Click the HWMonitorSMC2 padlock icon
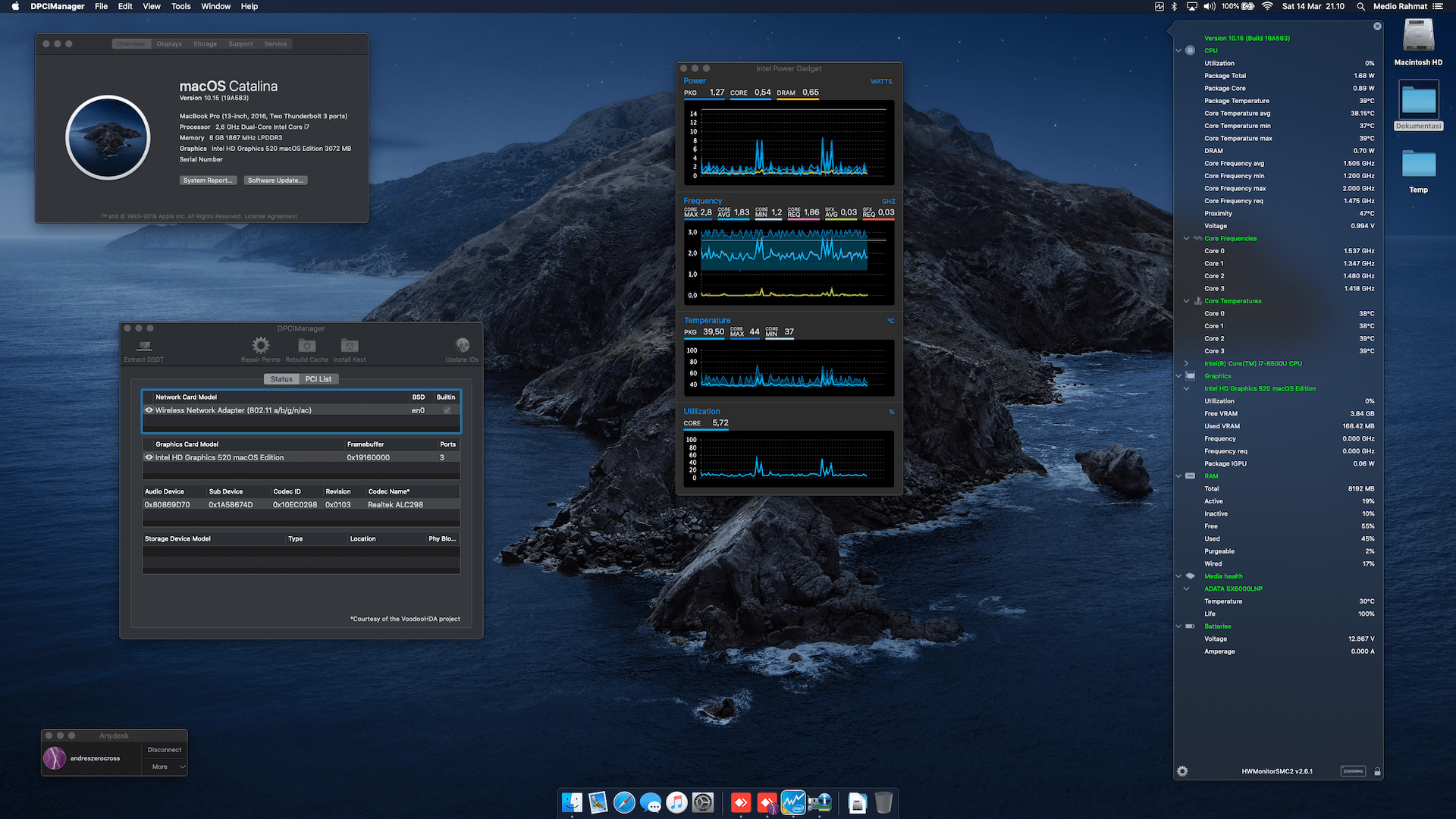This screenshot has height=819, width=1456. pos(1377,771)
